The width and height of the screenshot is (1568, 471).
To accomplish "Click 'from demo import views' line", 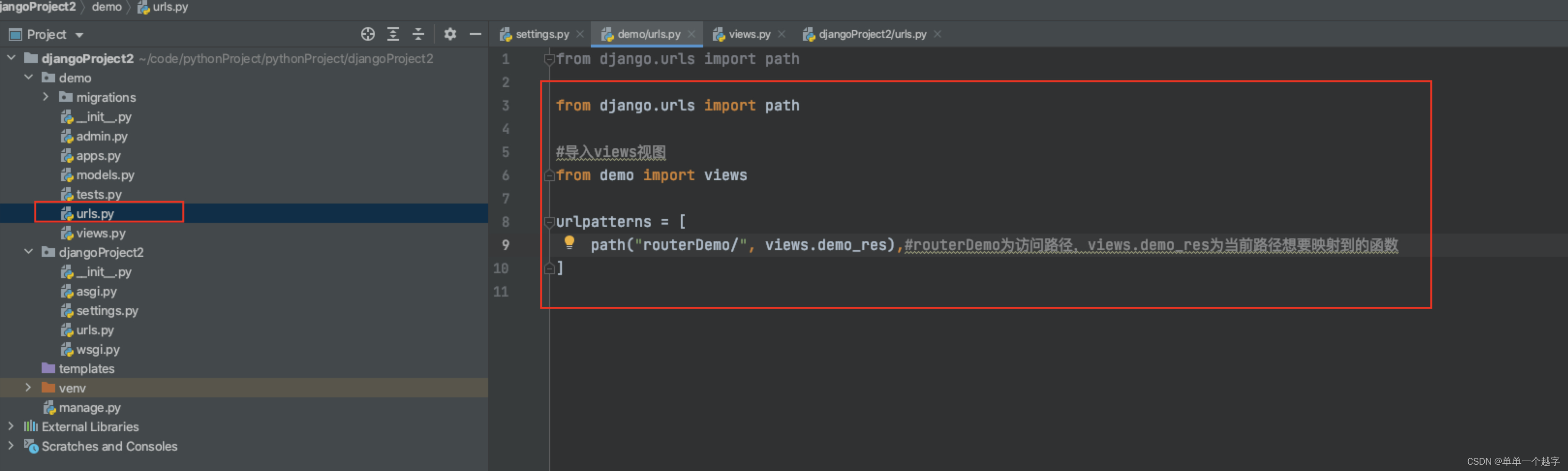I will click(651, 175).
